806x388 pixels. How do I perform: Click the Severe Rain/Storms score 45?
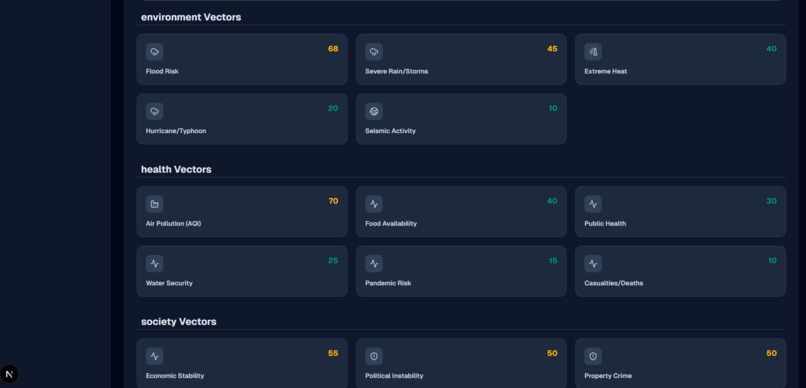click(552, 49)
